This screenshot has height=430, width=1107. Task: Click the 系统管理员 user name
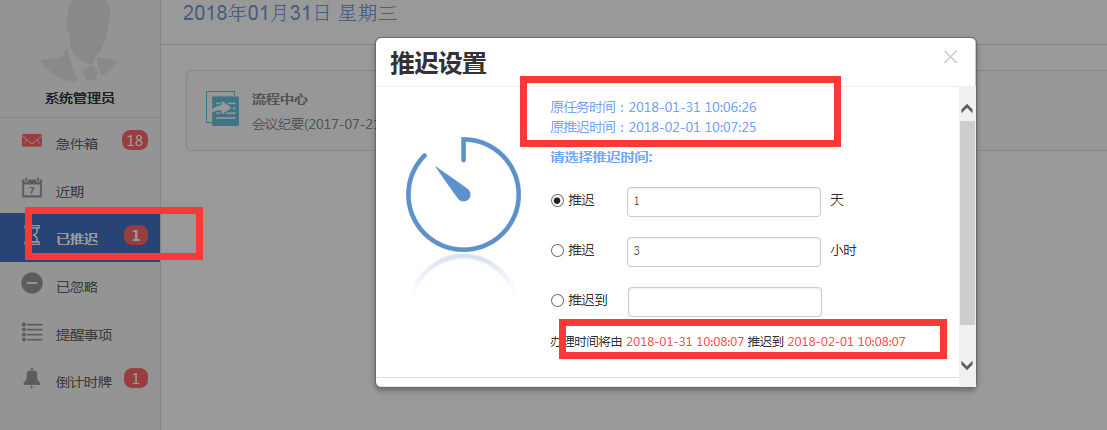pyautogui.click(x=80, y=98)
